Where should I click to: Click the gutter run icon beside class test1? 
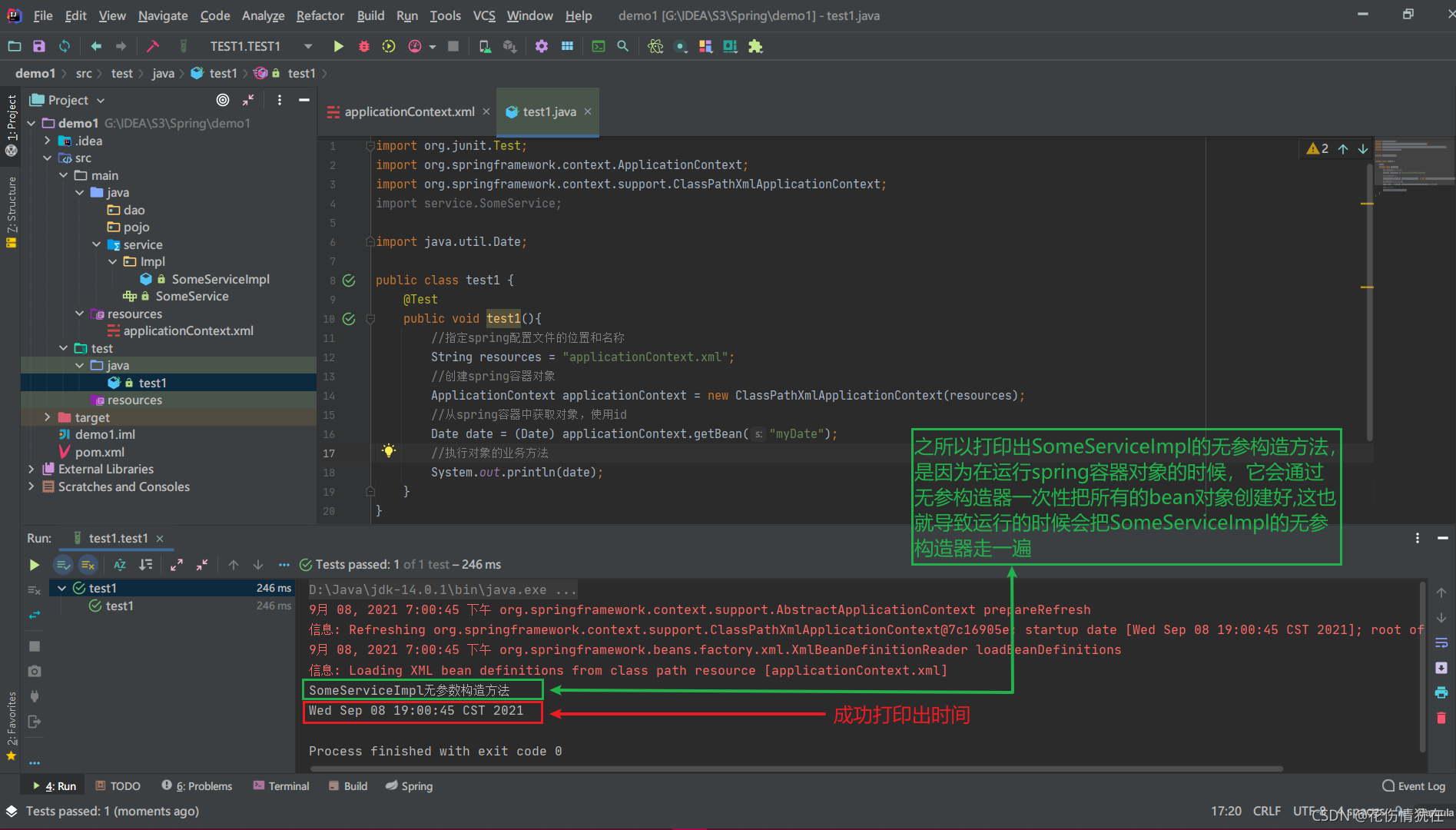pos(349,281)
